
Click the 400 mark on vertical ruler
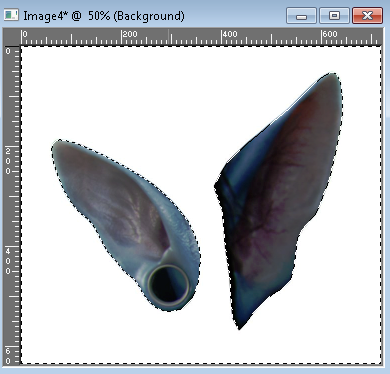click(x=8, y=261)
